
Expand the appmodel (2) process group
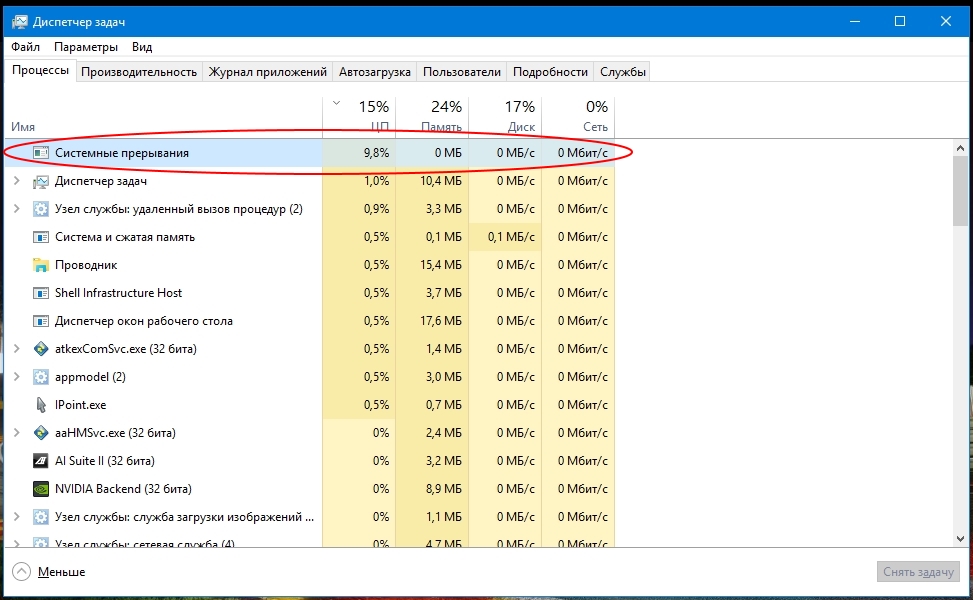[16, 377]
